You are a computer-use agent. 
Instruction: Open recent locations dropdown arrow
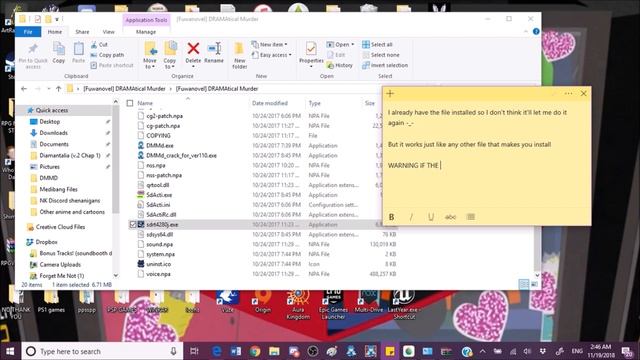tap(49, 89)
